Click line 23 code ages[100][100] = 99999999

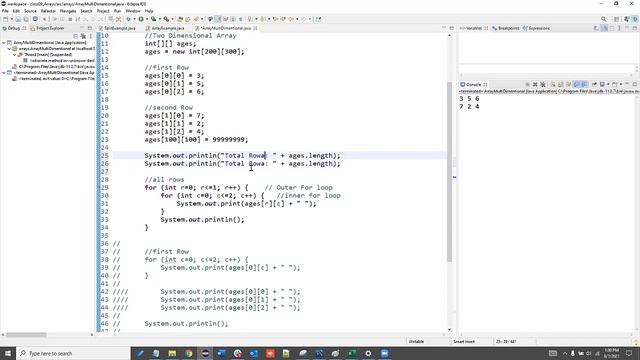[196, 140]
